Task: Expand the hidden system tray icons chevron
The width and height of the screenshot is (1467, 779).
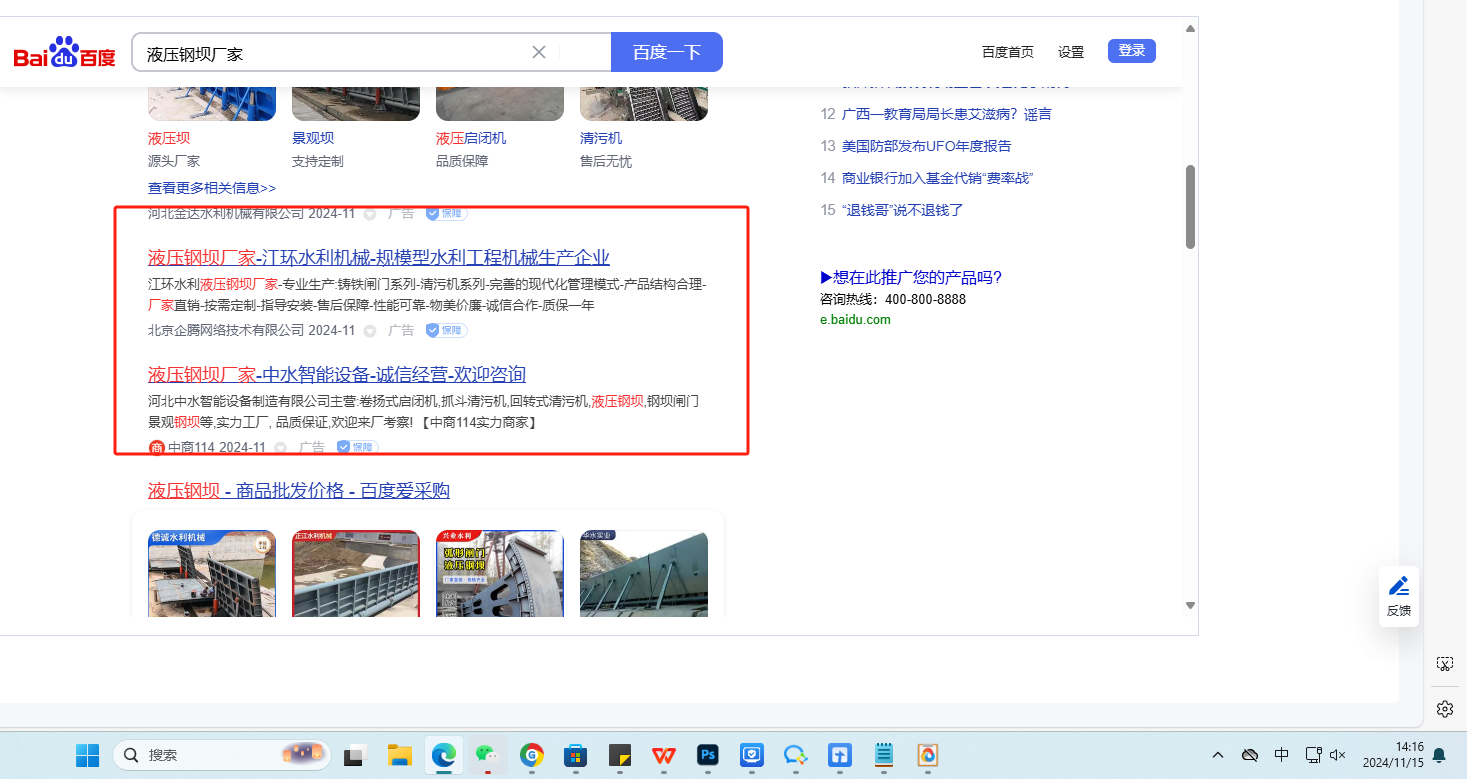Action: pyautogui.click(x=1217, y=755)
